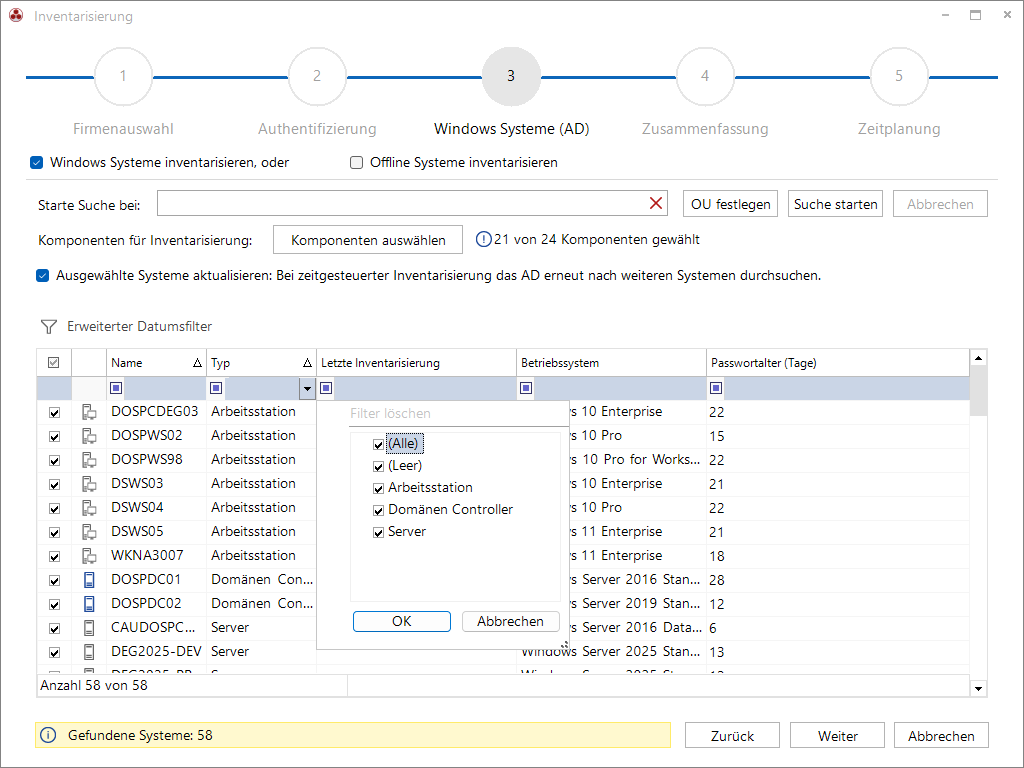Click the sort triangle in the Name column header
Viewport: 1024px width, 768px height.
(x=197, y=363)
